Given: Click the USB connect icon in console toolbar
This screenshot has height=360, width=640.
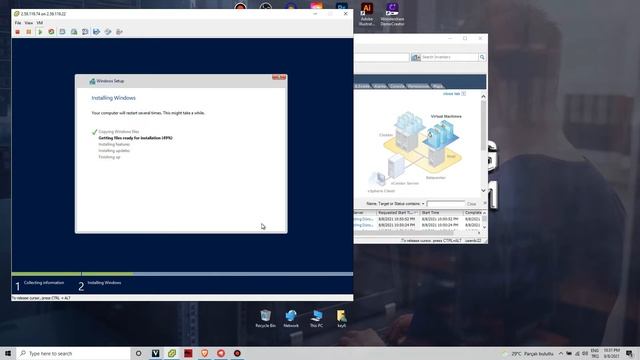Looking at the screenshot, I should point(119,32).
